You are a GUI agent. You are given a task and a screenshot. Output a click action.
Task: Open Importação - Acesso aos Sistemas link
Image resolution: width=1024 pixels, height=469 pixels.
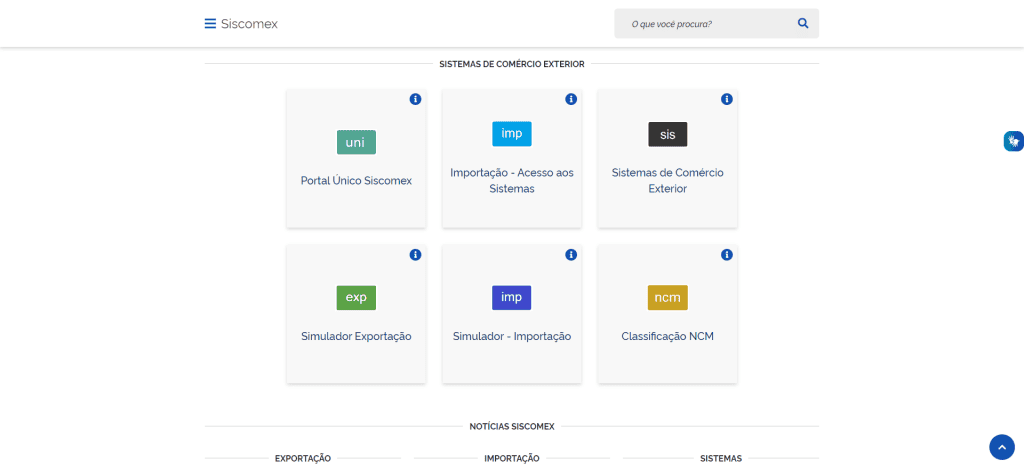click(x=512, y=181)
